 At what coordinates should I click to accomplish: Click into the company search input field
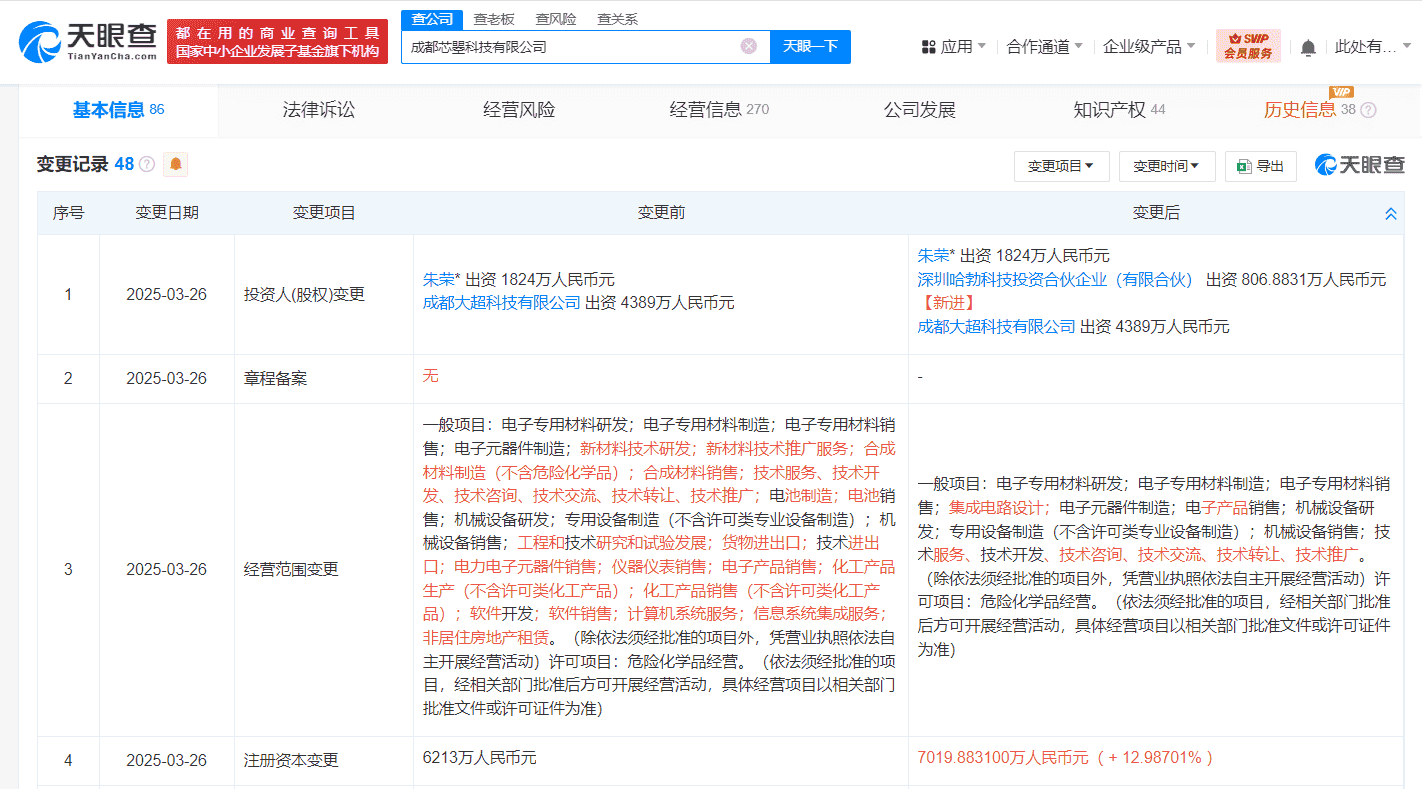point(570,46)
